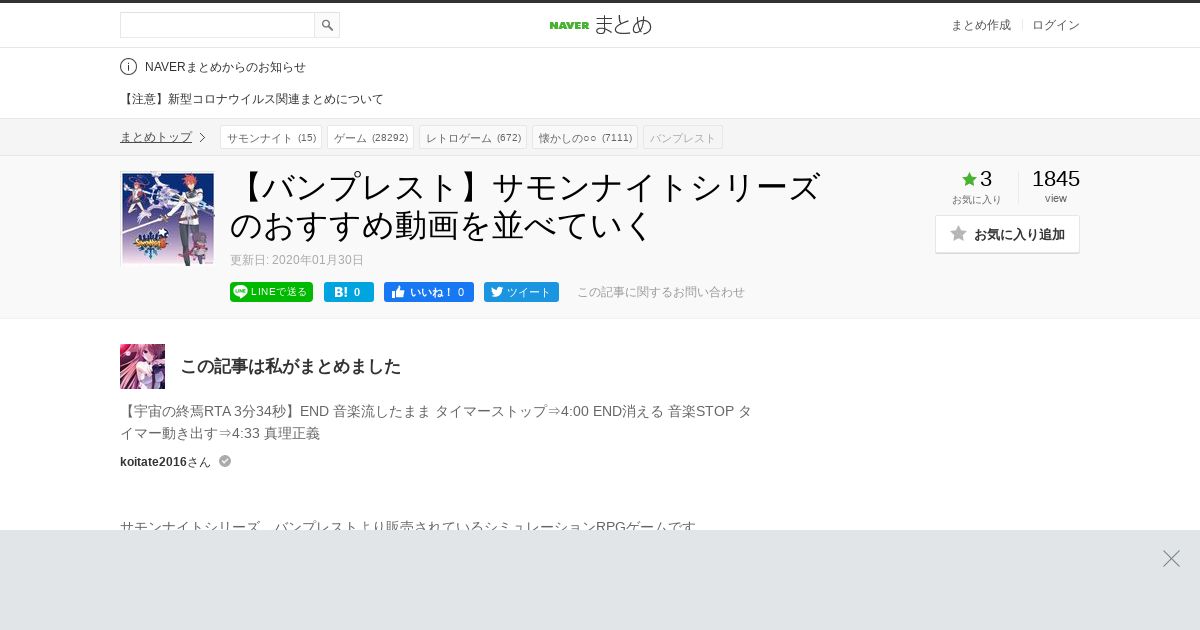Viewport: 1200px width, 630px height.
Task: Open NAVERまとめからのお知らせ heading
Action: pos(225,67)
